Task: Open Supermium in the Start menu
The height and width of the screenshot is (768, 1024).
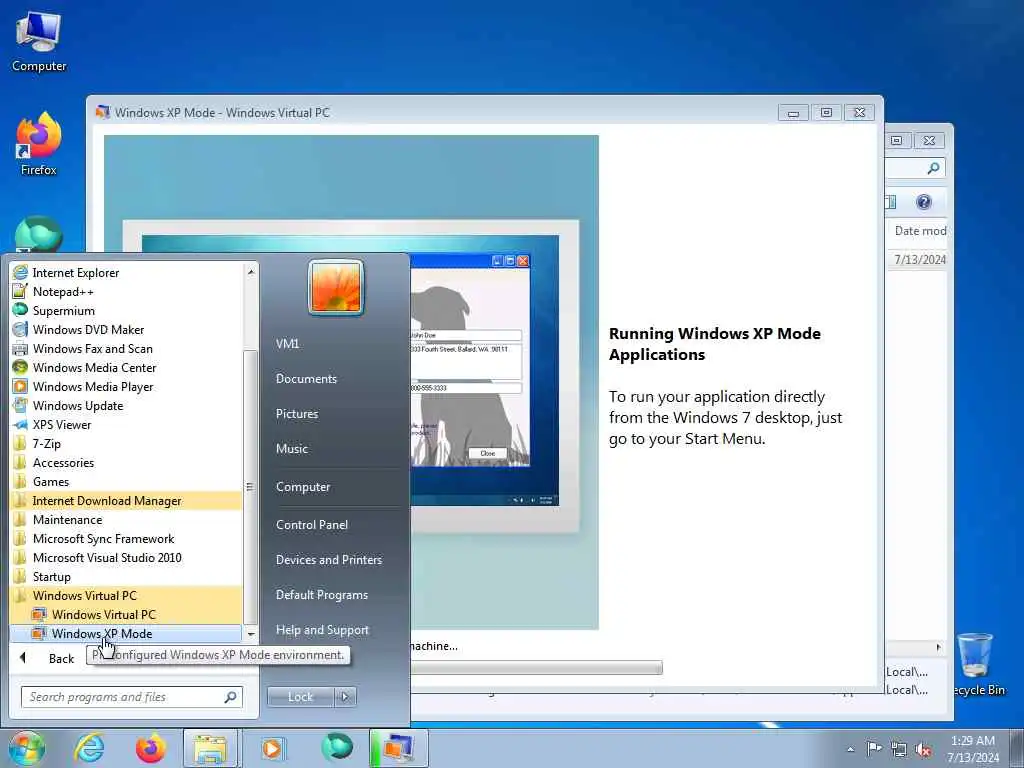Action: (63, 310)
